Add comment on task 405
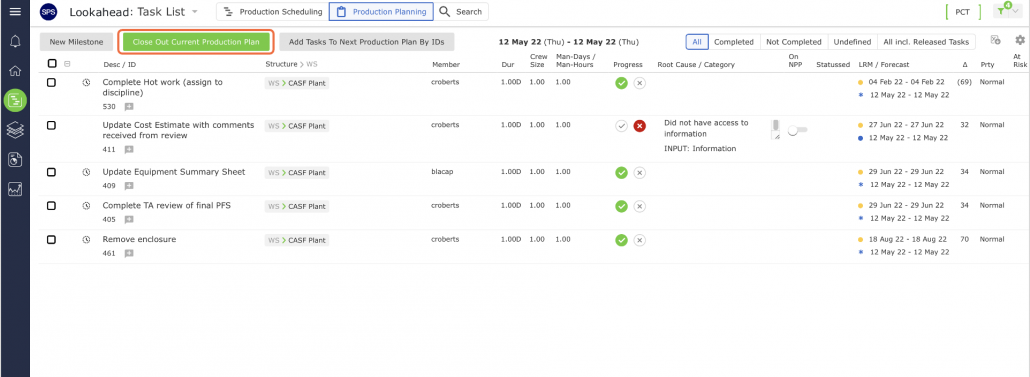This screenshot has width=1030, height=377. (129, 219)
